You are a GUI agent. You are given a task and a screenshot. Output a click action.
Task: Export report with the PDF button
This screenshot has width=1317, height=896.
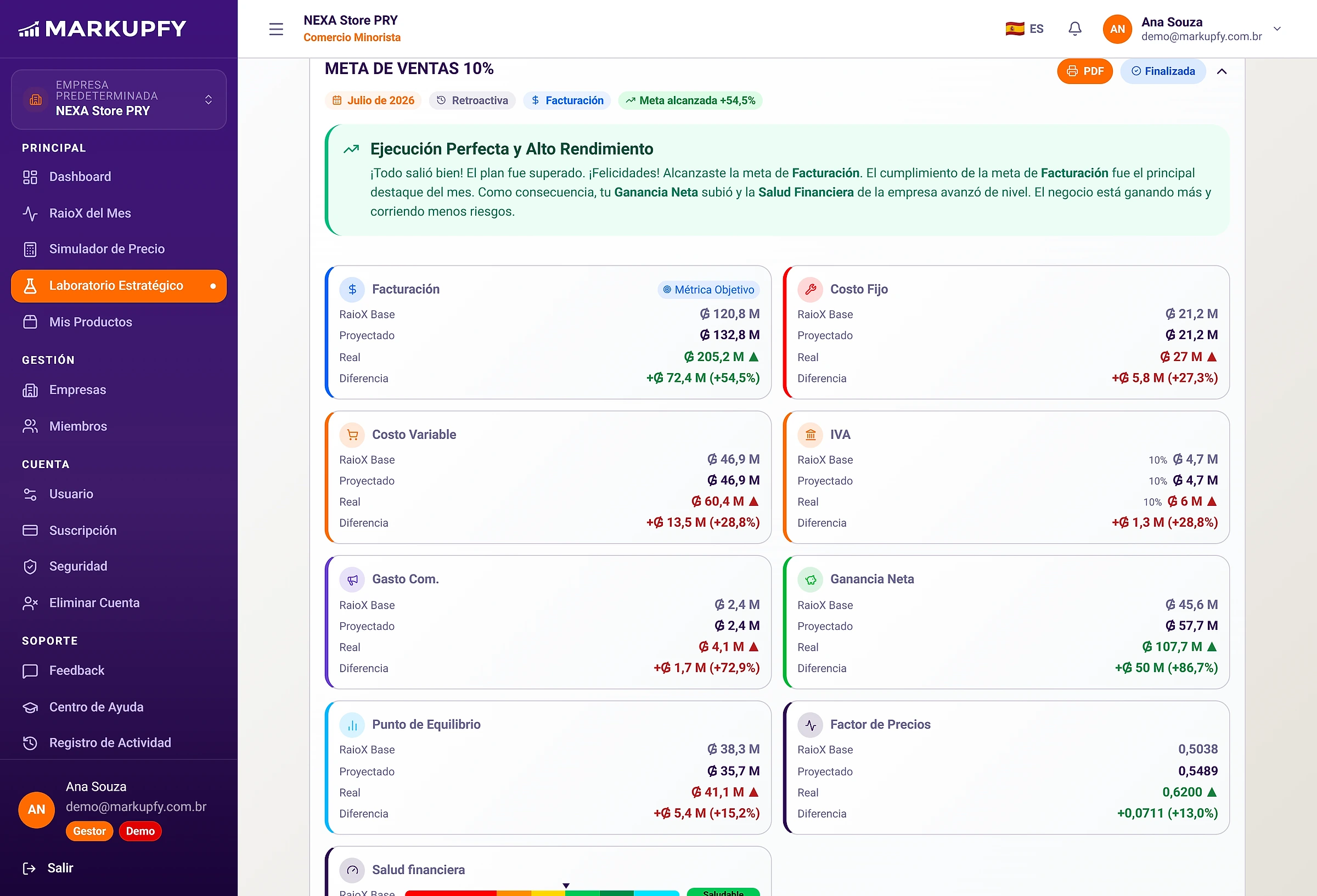(x=1085, y=71)
